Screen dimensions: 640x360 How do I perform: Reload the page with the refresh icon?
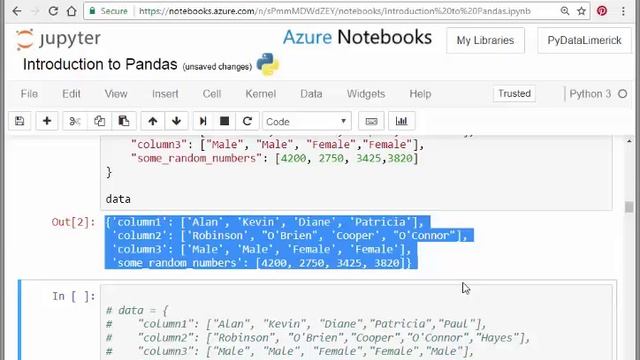pyautogui.click(x=53, y=11)
